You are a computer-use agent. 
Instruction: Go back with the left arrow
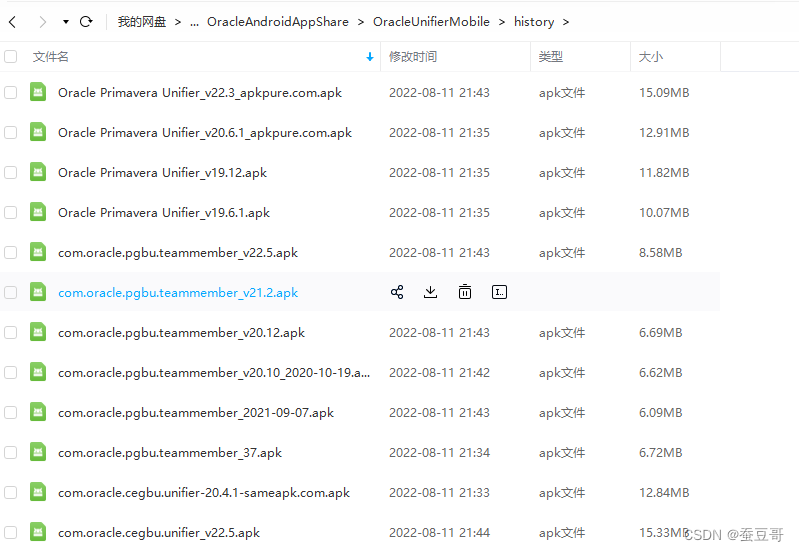point(13,22)
